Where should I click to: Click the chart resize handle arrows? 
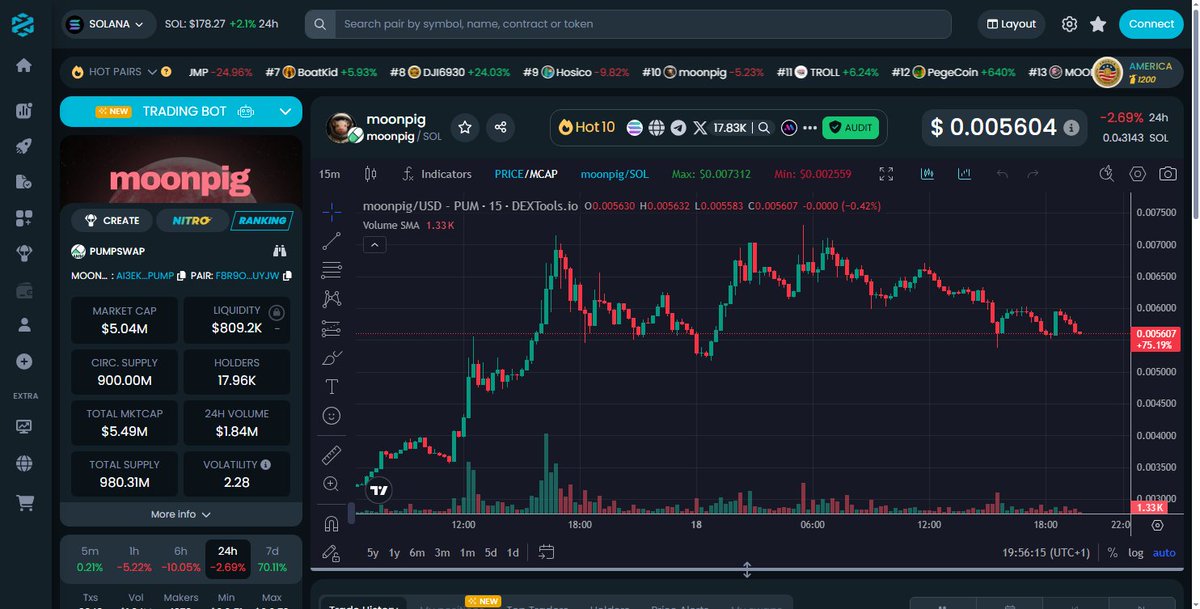tap(747, 570)
